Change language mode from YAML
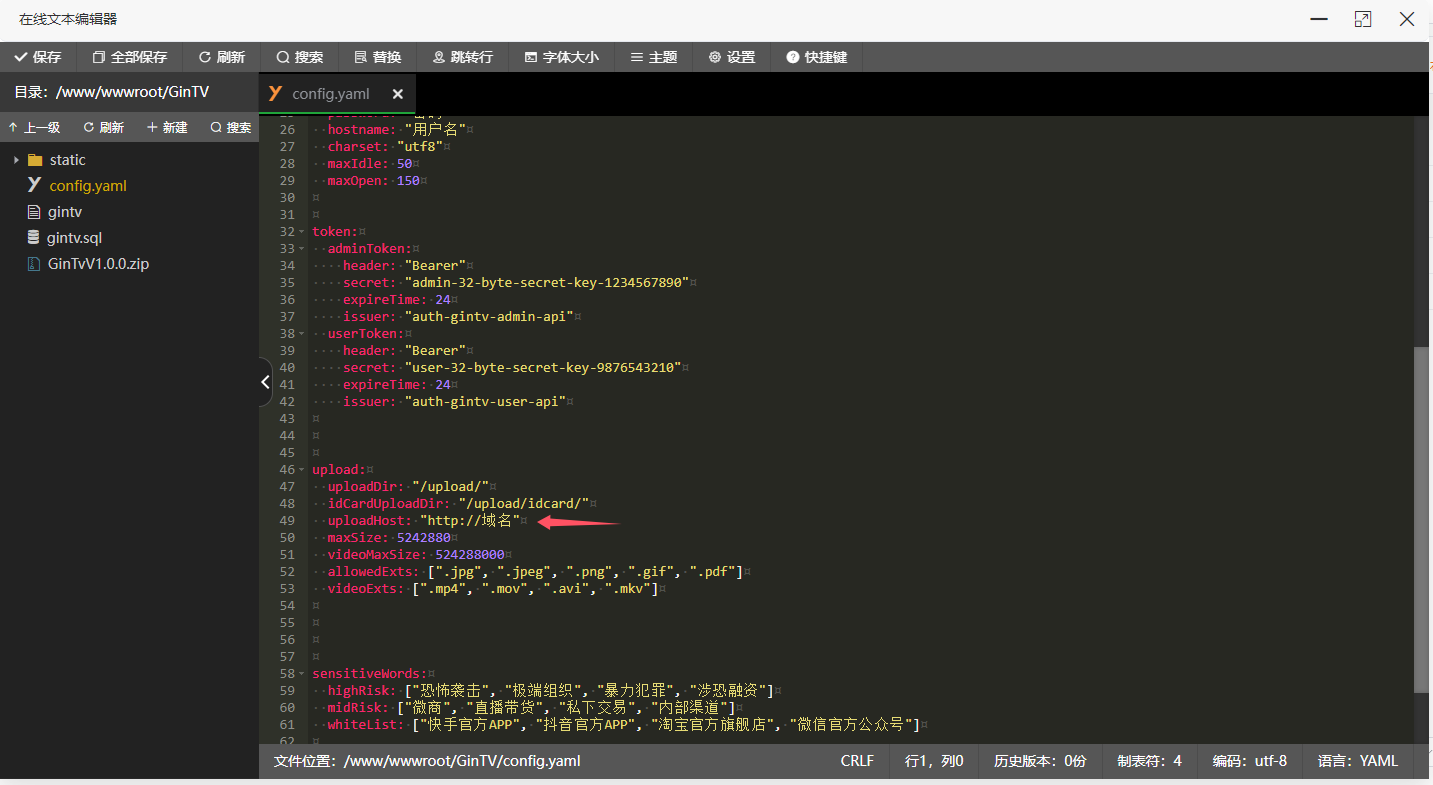Image resolution: width=1433 pixels, height=785 pixels. click(x=1357, y=761)
